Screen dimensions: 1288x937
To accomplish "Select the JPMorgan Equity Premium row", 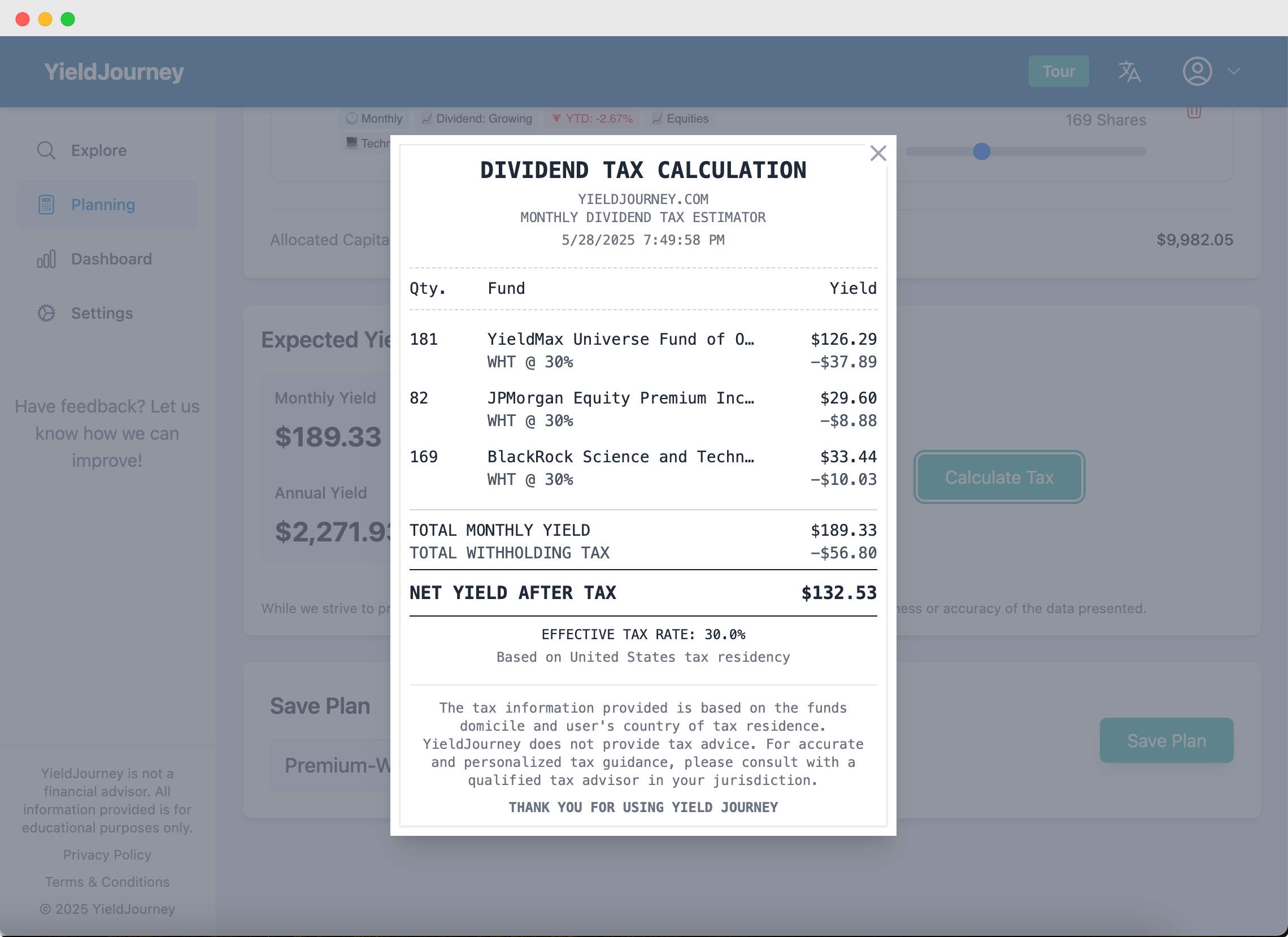I will tap(643, 409).
